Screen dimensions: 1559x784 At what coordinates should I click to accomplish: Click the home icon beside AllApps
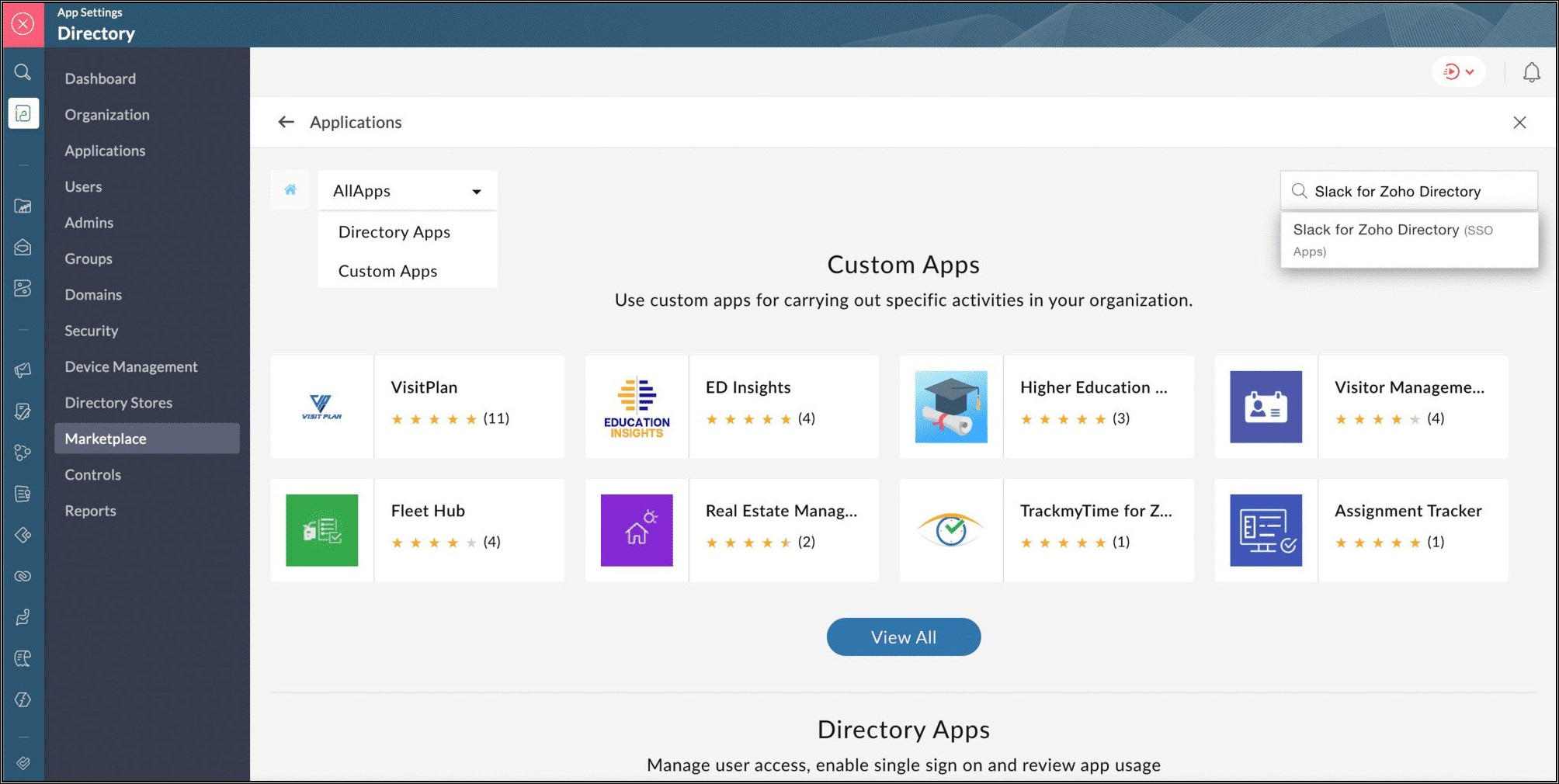(x=290, y=190)
